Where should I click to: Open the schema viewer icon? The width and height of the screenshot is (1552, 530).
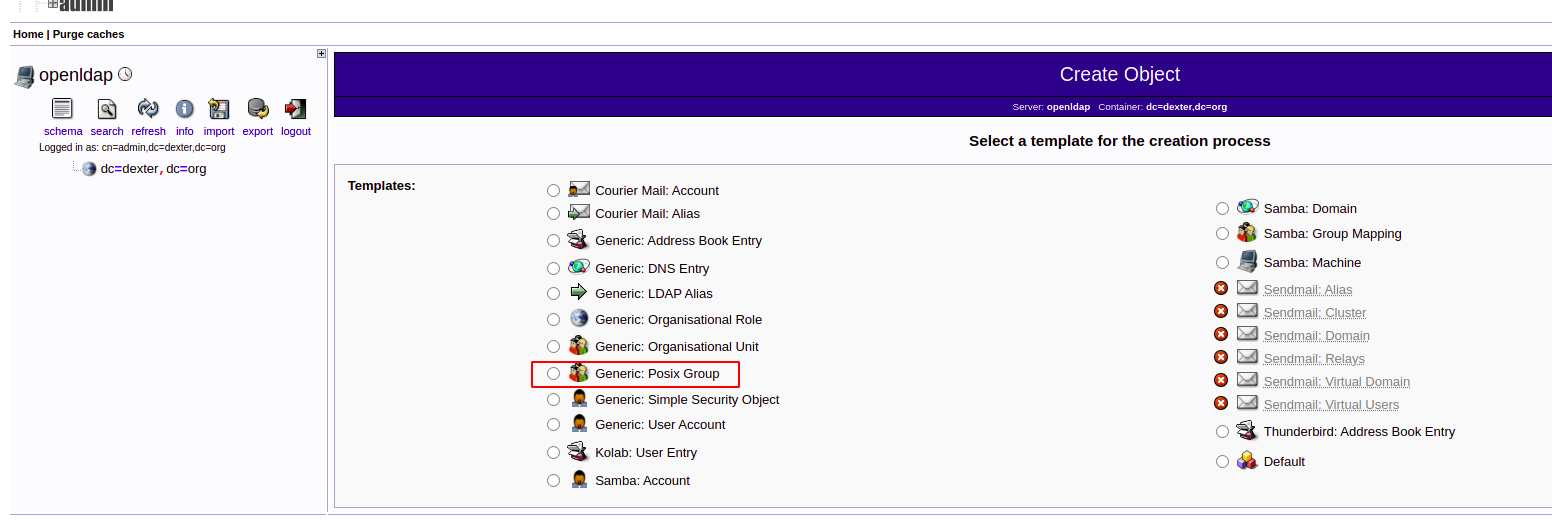(x=63, y=109)
